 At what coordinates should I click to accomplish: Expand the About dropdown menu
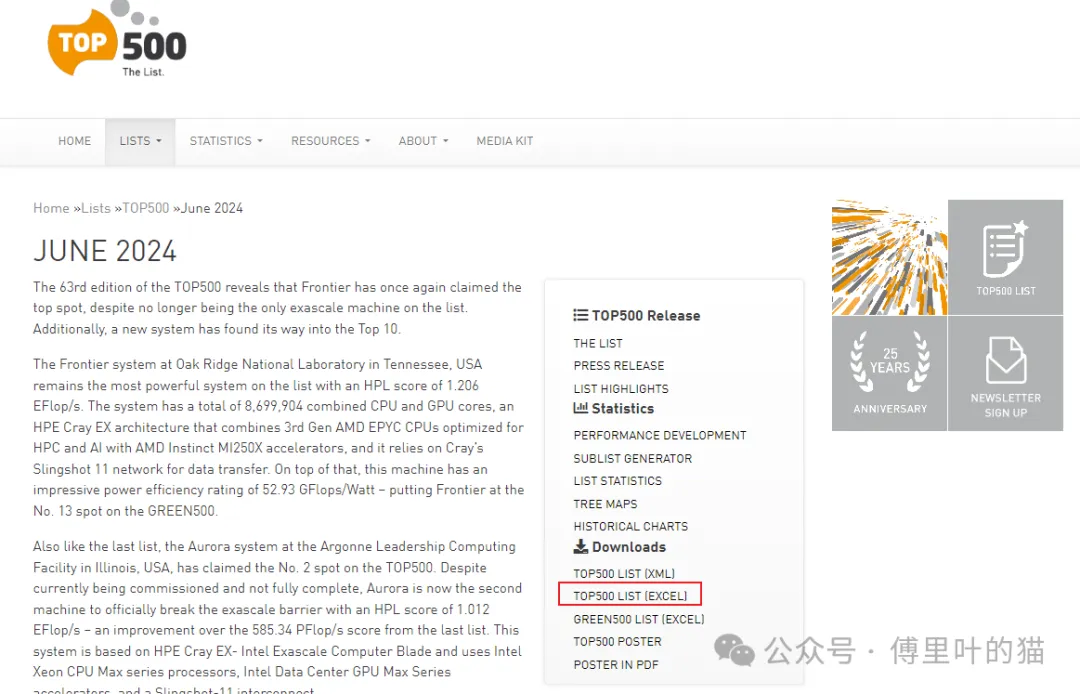click(423, 141)
